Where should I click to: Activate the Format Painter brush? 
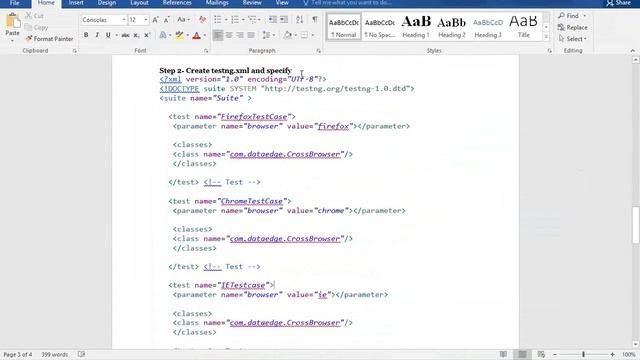click(x=49, y=39)
